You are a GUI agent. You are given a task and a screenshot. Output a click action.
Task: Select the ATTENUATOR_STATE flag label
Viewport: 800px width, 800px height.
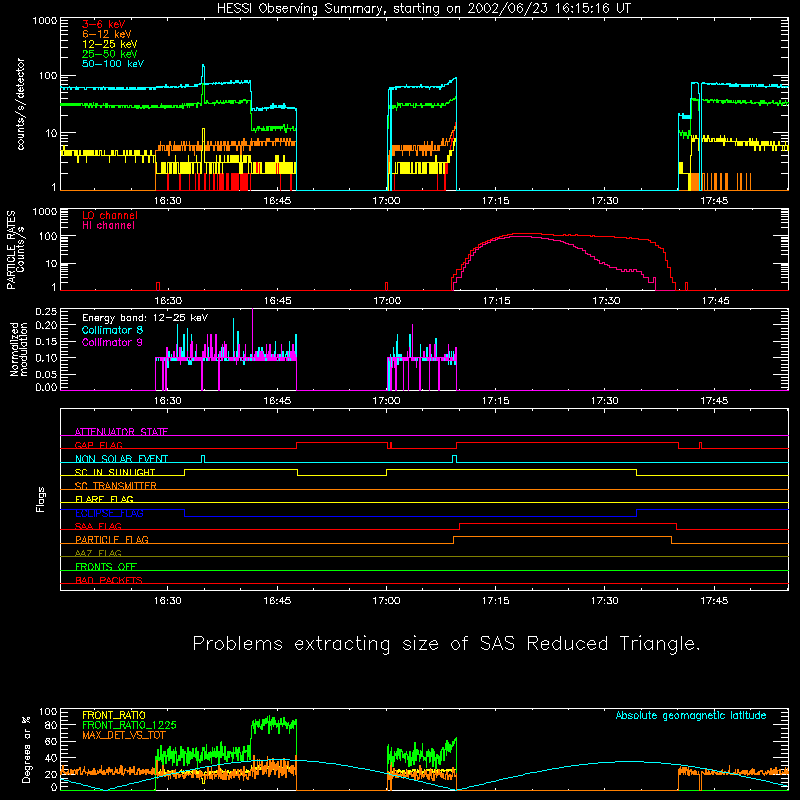pyautogui.click(x=121, y=432)
